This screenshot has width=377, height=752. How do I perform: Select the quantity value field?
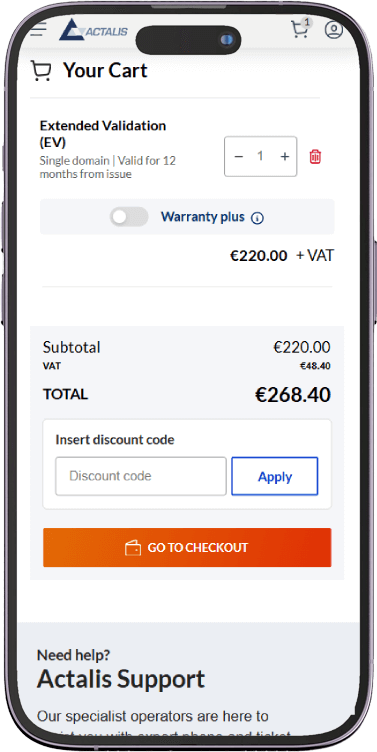point(260,156)
